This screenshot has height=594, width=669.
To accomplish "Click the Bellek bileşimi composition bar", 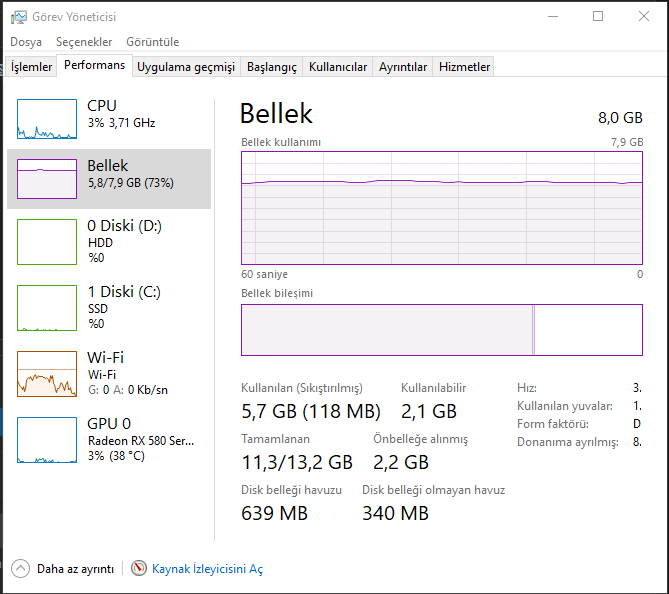I will tap(441, 330).
